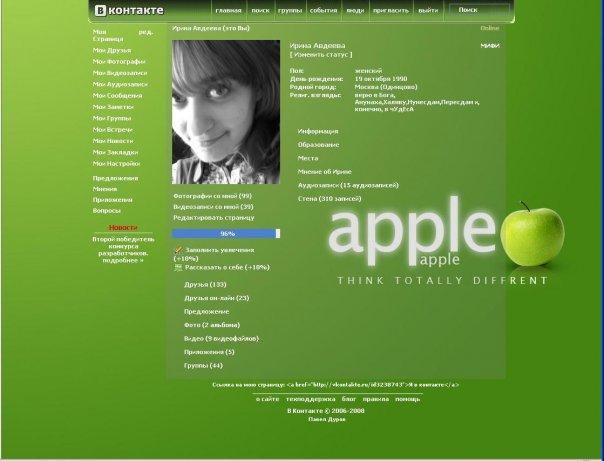Focus the Поиск search field
This screenshot has height=461, width=604.
click(479, 10)
